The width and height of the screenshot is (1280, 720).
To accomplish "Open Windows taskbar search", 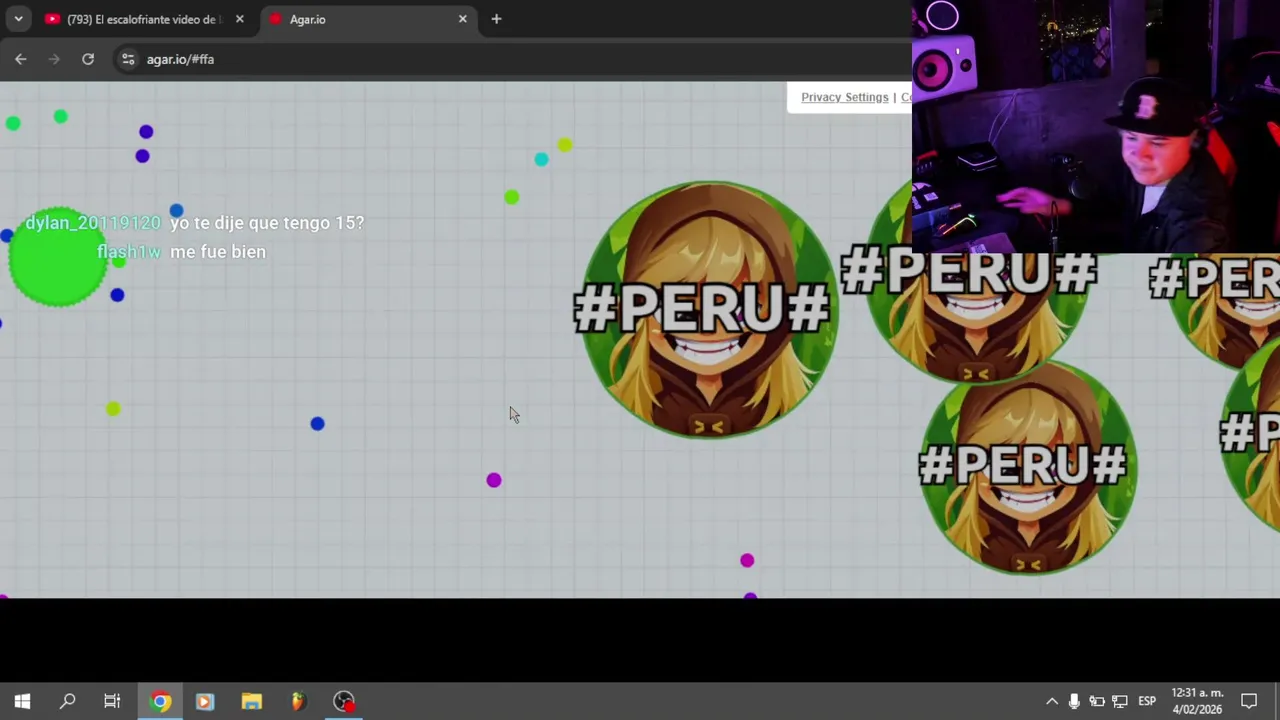I will click(x=68, y=701).
